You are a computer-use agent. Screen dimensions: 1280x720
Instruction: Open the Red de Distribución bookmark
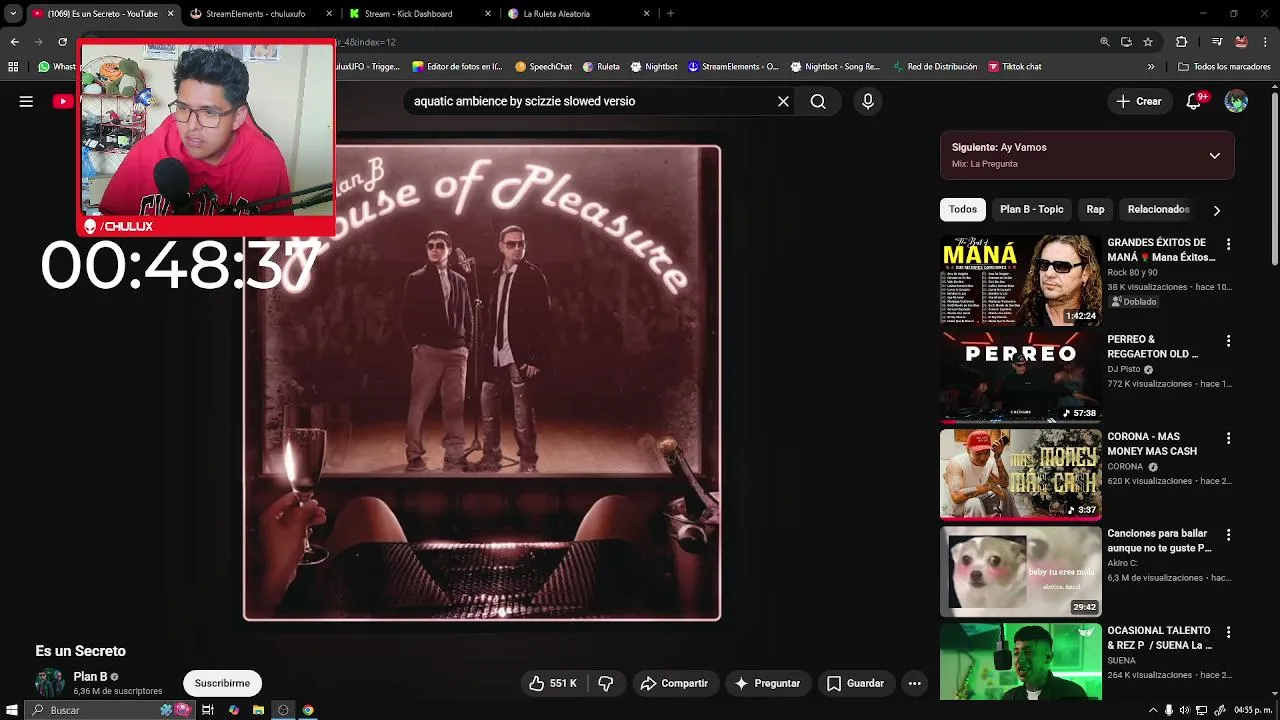pos(934,67)
